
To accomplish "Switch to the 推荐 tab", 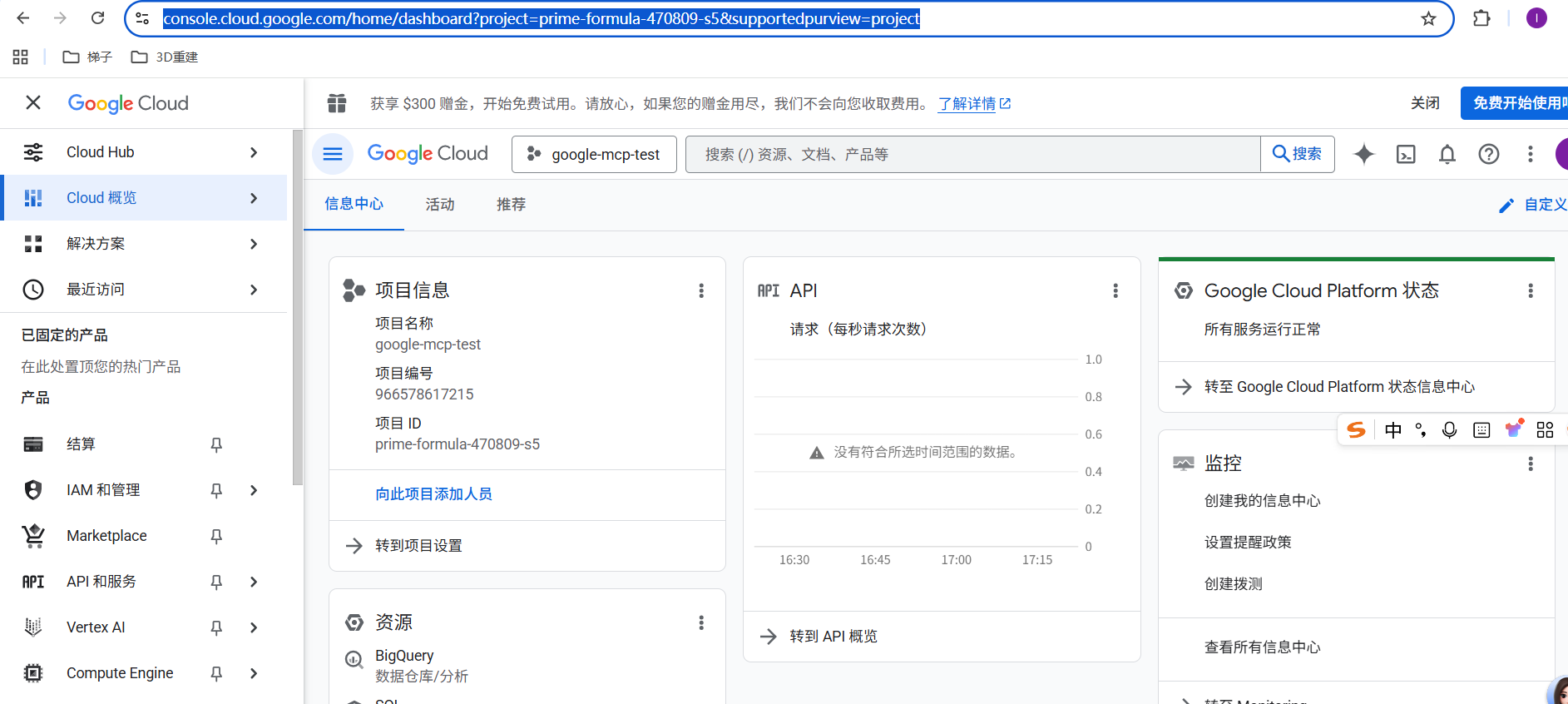I will click(x=511, y=204).
